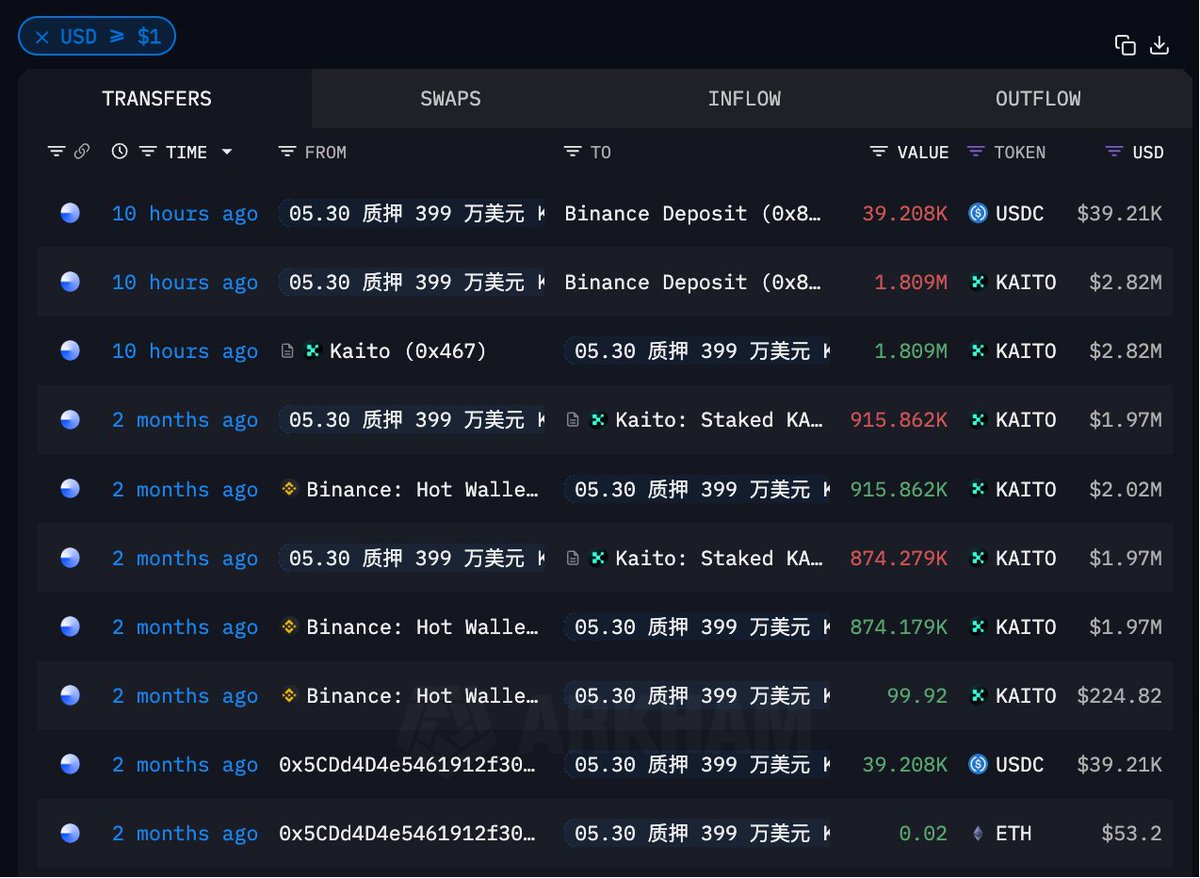The image size is (1200, 878).
Task: Click the link icon in the table header
Action: 82,152
